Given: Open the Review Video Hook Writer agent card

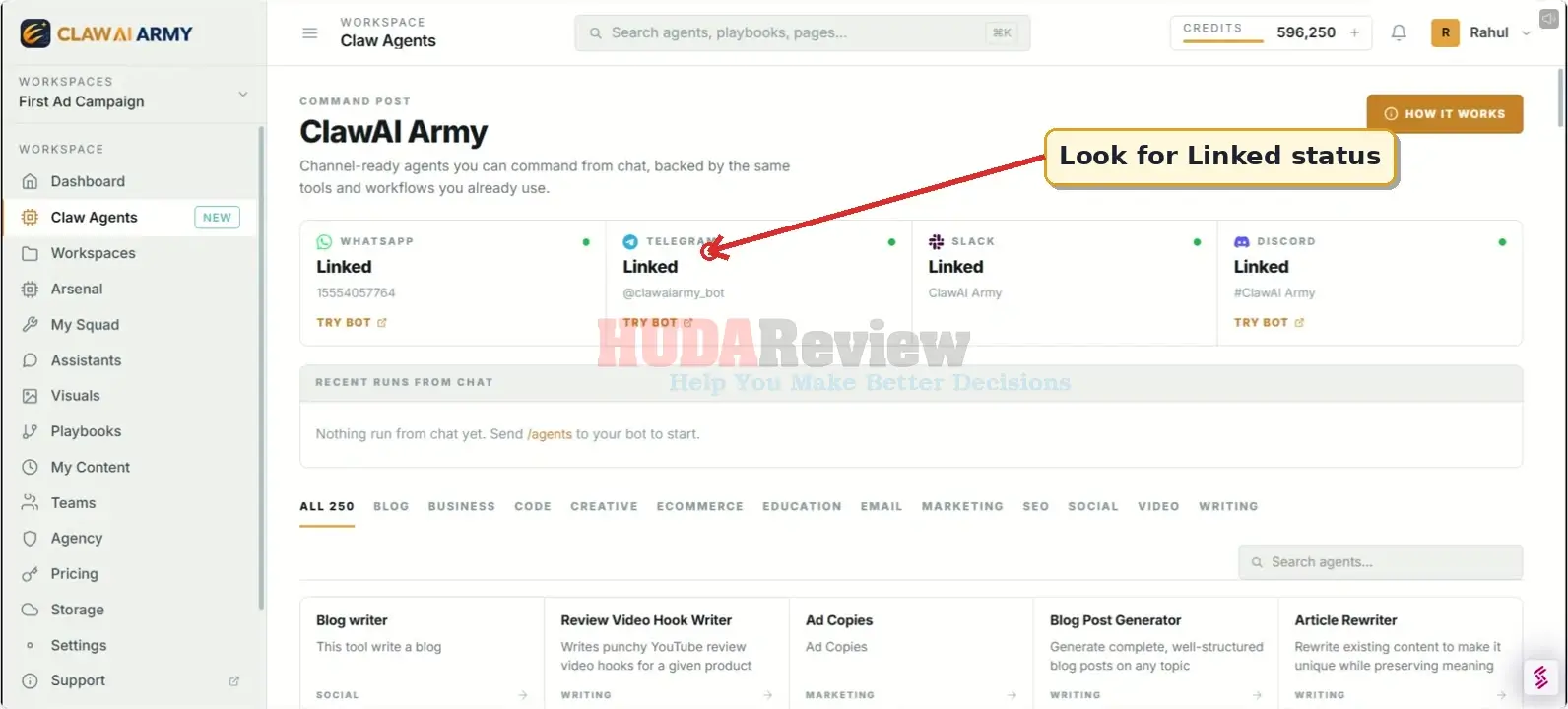Looking at the screenshot, I should 667,653.
